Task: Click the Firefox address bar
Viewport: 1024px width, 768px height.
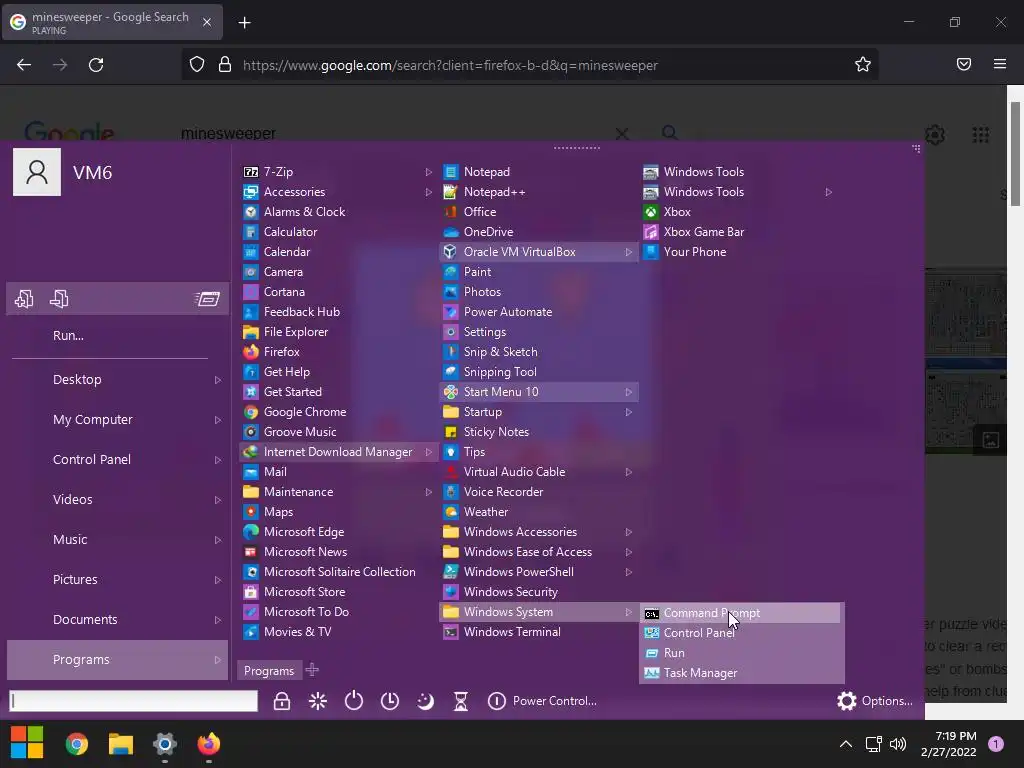Action: pos(529,65)
